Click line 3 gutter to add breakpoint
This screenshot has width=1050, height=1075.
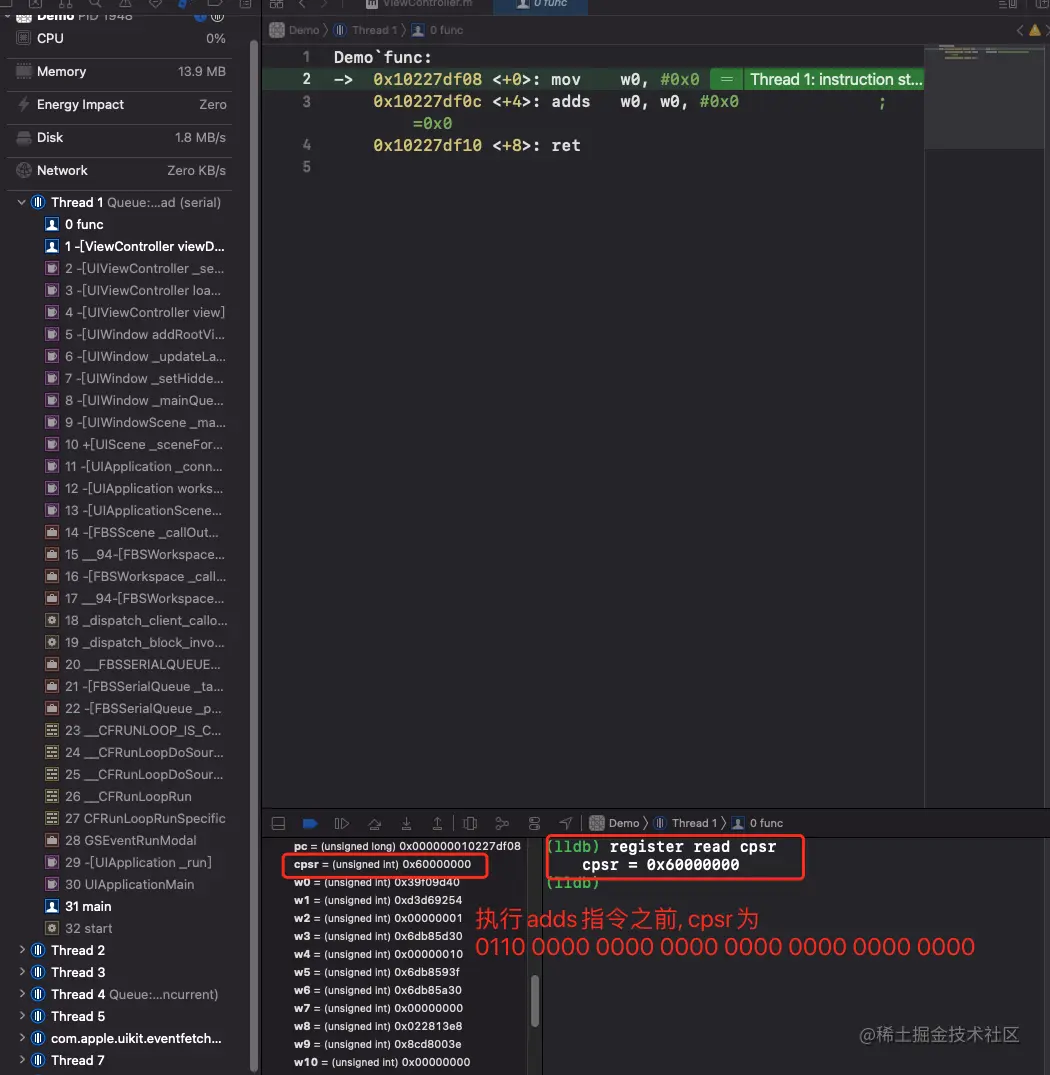(306, 101)
